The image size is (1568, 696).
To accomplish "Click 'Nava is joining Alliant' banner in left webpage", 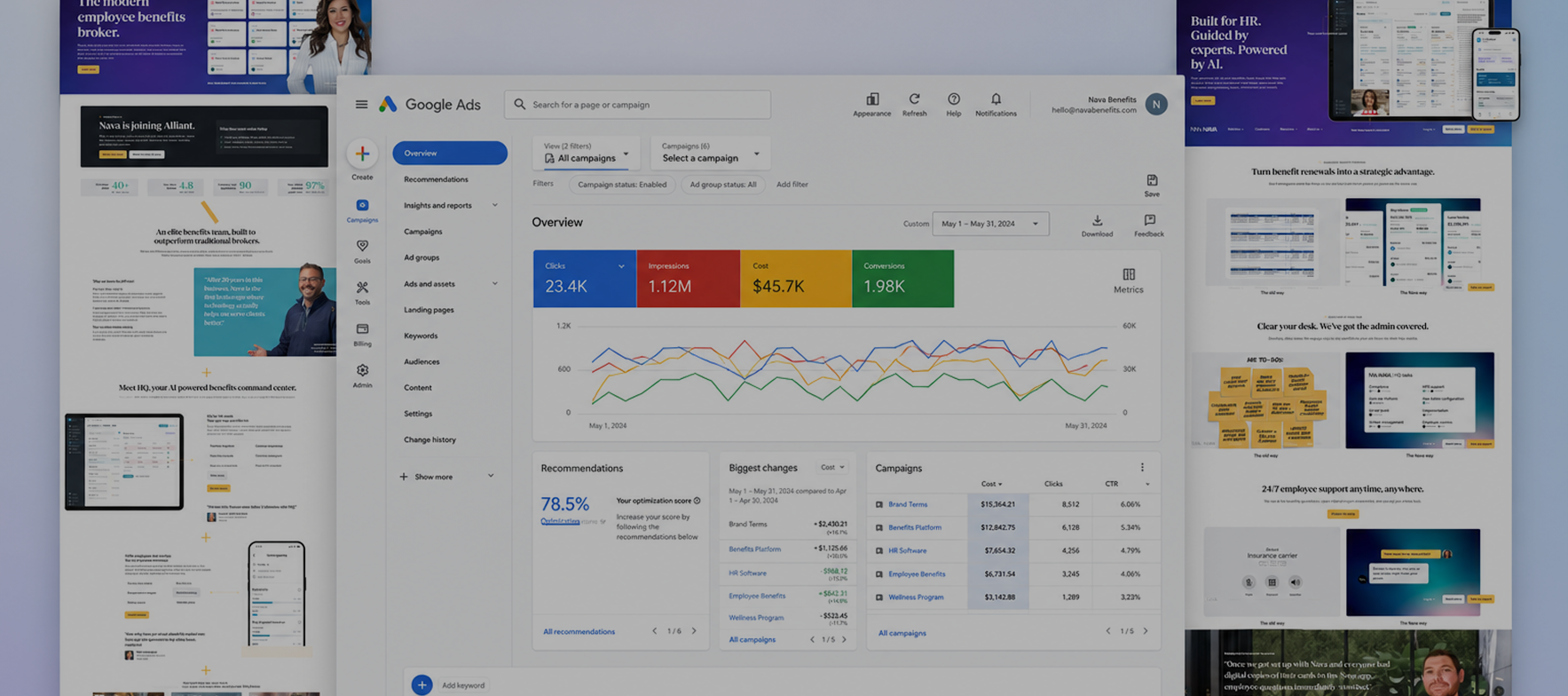I will point(204,137).
